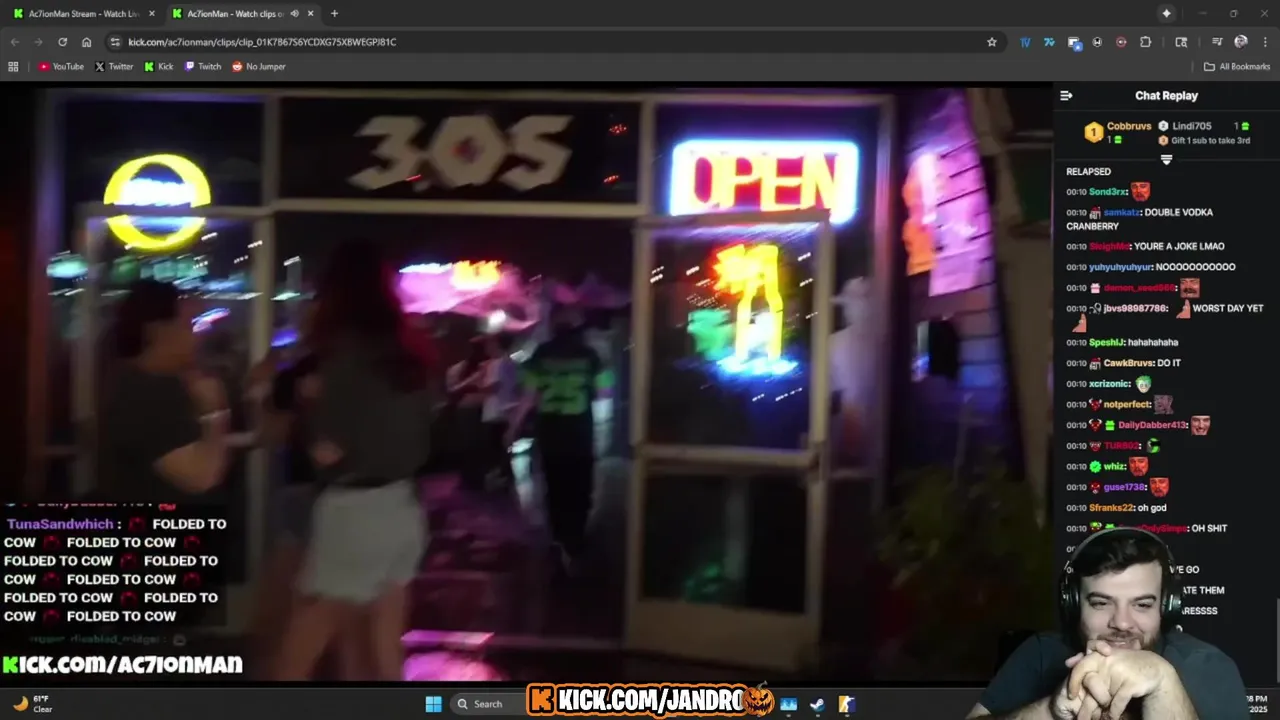Open the browser profile avatar
The image size is (1280, 720).
click(1241, 42)
